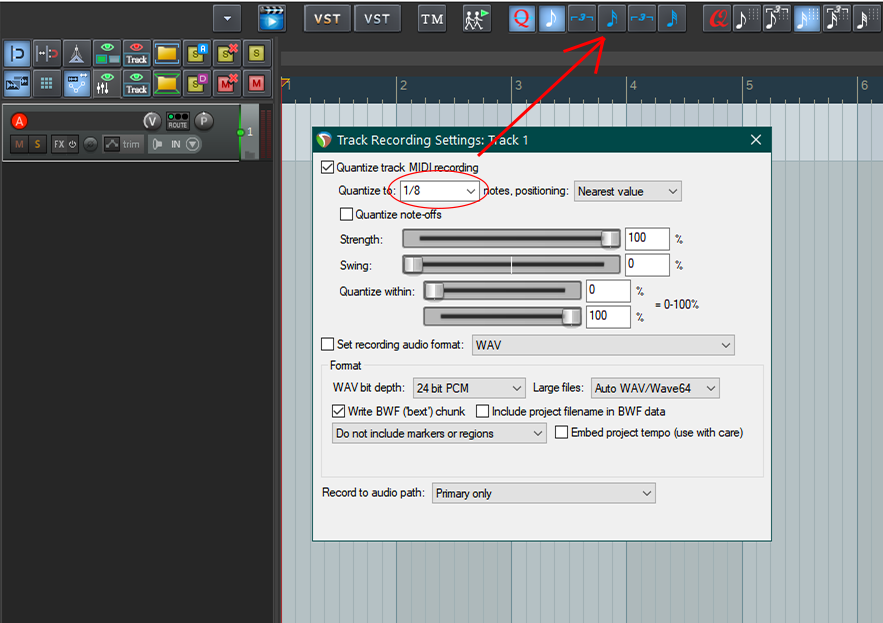This screenshot has width=883, height=623.
Task: Click the Strength slider handle
Action: coord(610,239)
